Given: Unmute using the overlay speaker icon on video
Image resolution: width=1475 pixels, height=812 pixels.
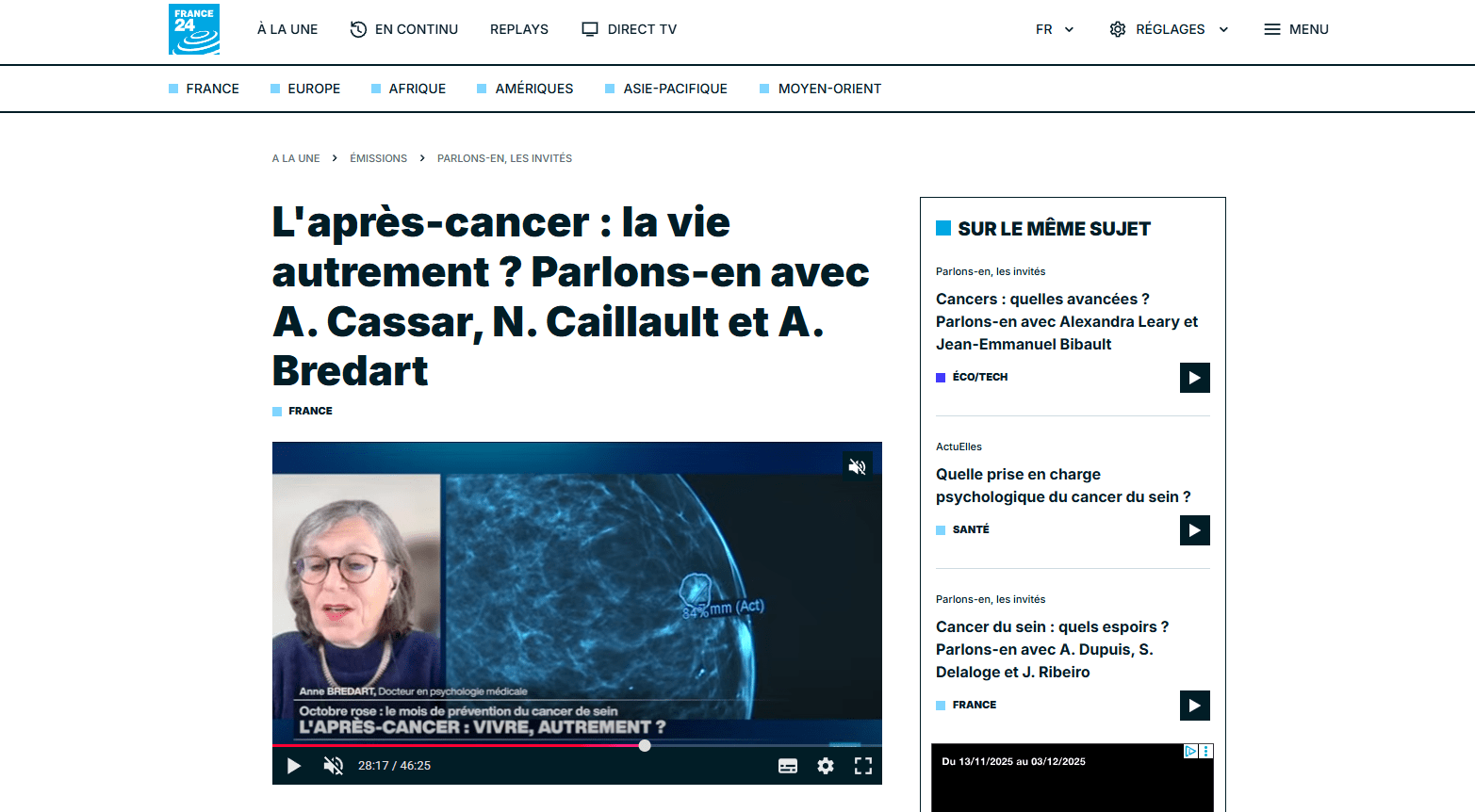Looking at the screenshot, I should [x=857, y=466].
